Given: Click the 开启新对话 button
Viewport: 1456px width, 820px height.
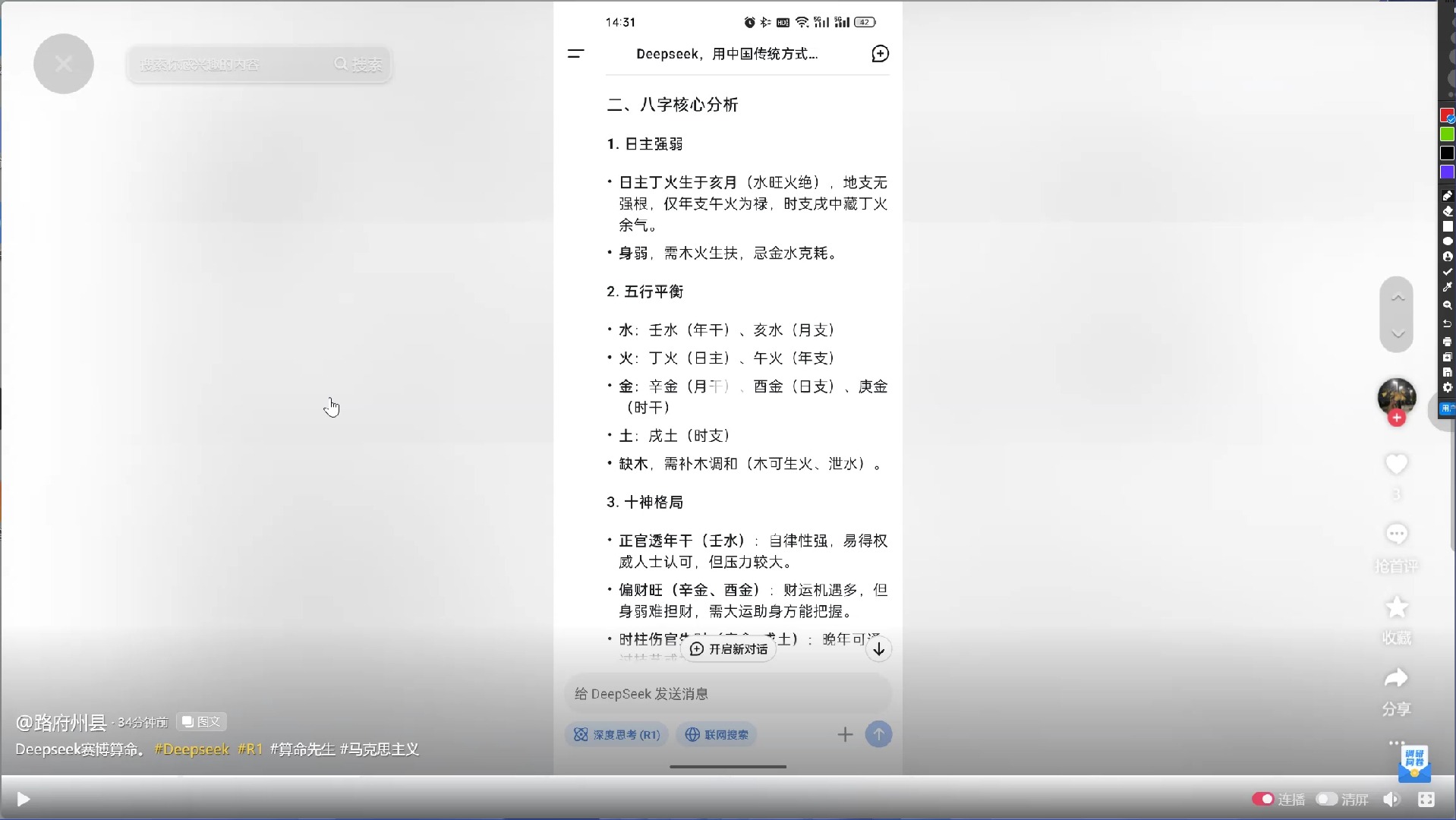Looking at the screenshot, I should tap(729, 649).
